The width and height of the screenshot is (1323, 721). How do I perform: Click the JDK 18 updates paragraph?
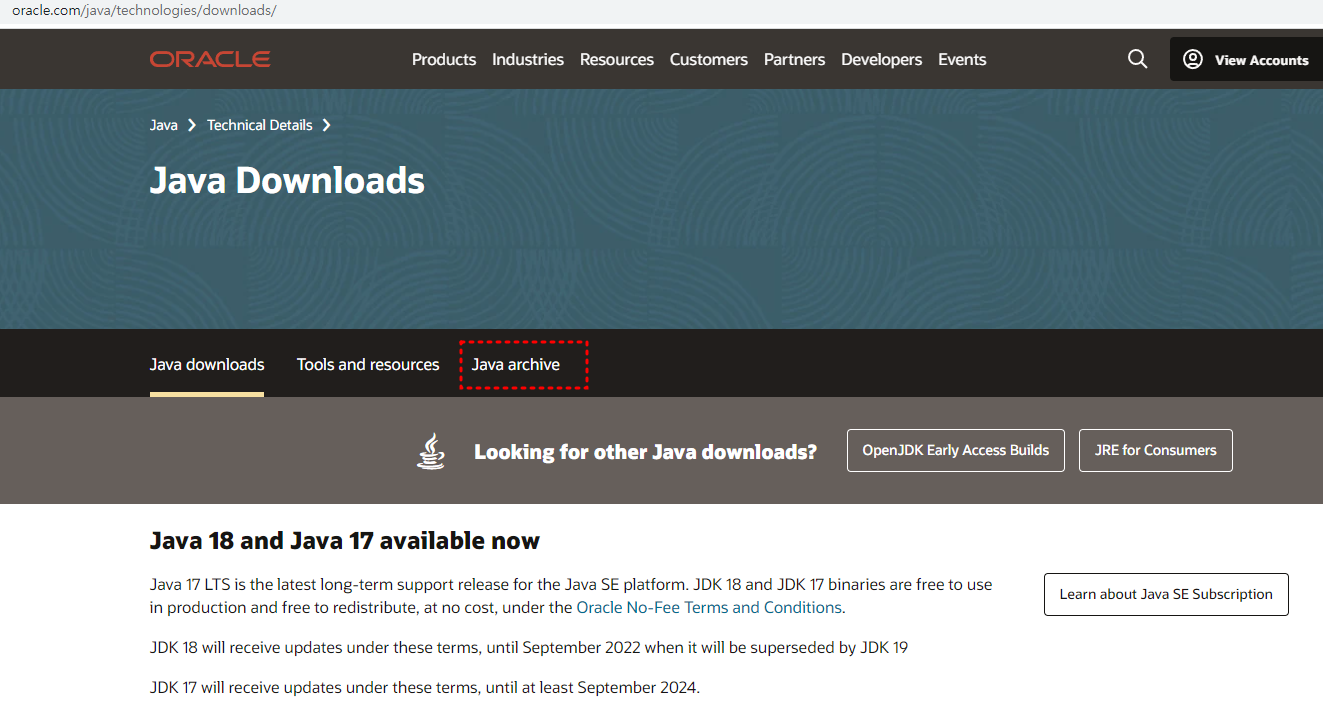(529, 647)
